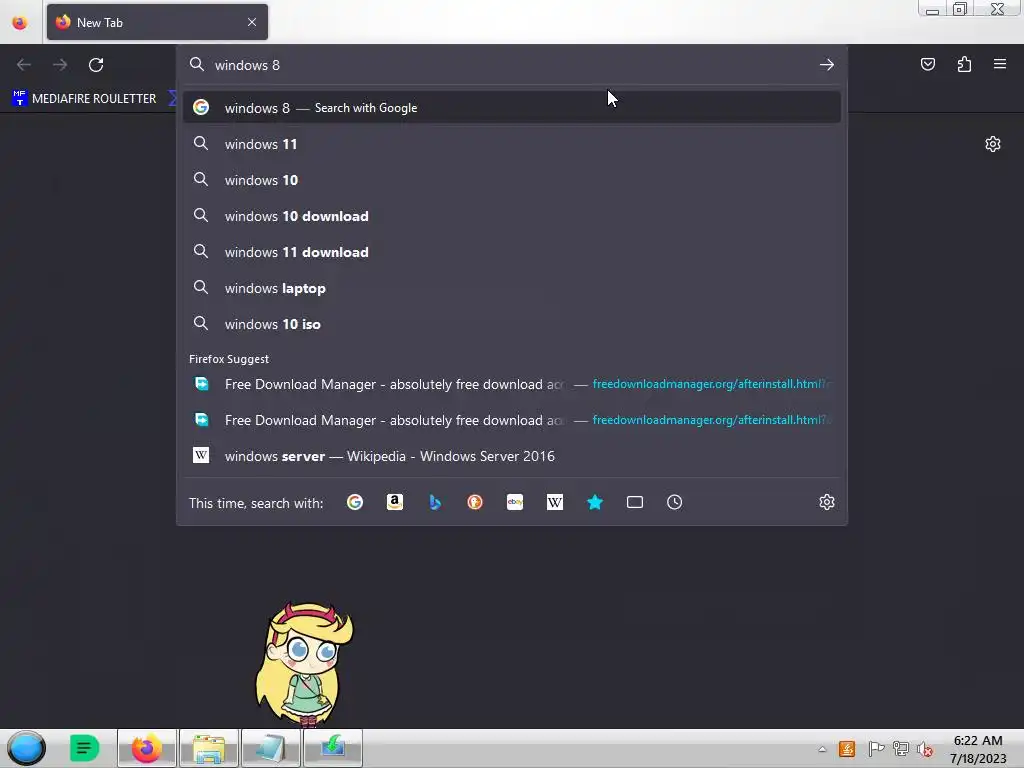Open MEDIAFIRE ROULETTER bookmark
This screenshot has width=1024, height=768.
point(84,99)
